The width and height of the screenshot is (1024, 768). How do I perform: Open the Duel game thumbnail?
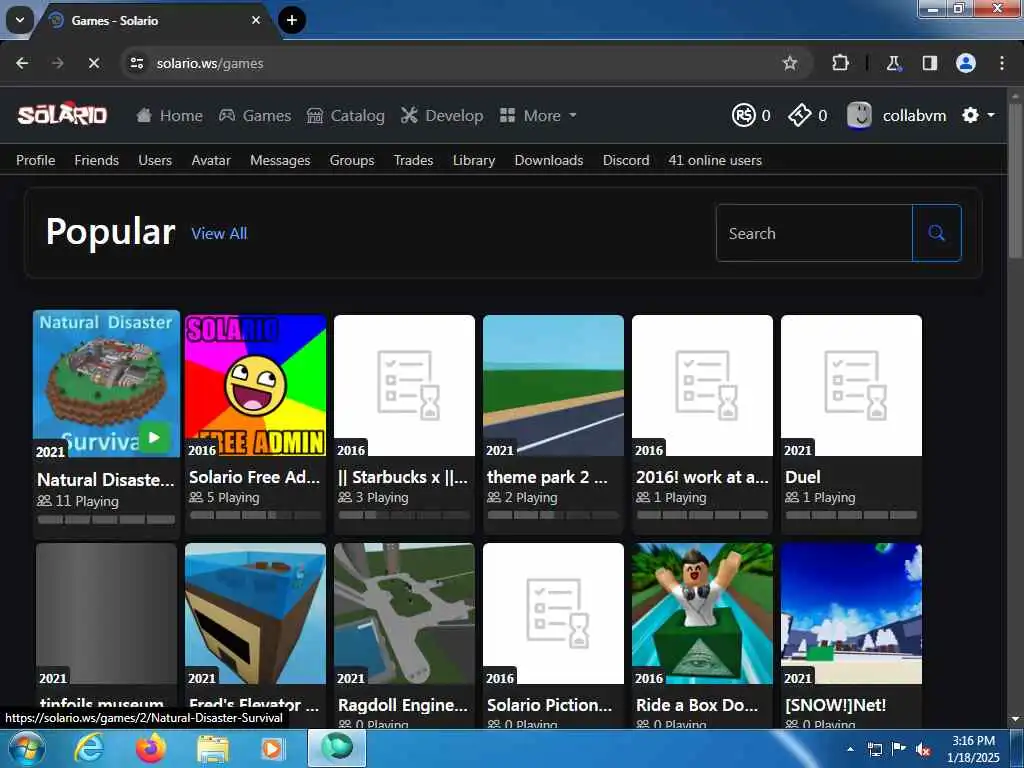coord(851,385)
